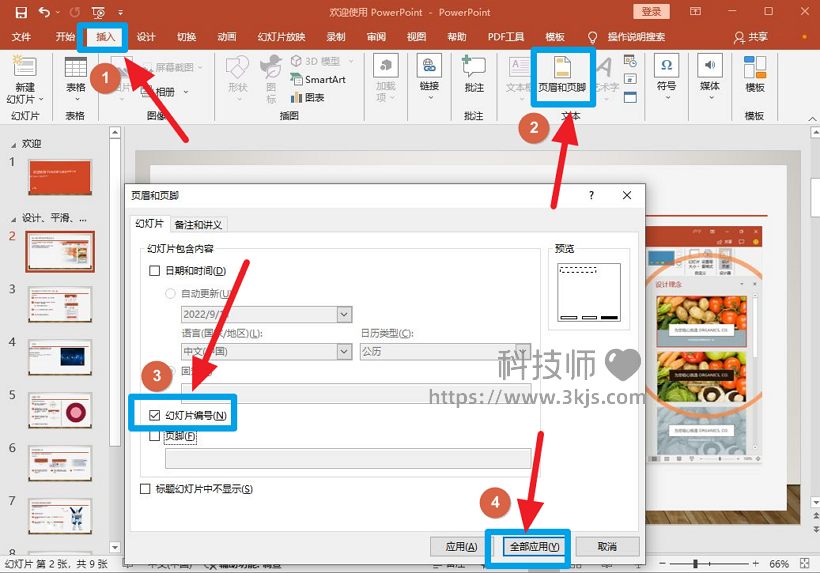This screenshot has height=573, width=820.
Task: Click the zoom slider handle
Action: (x=696, y=564)
